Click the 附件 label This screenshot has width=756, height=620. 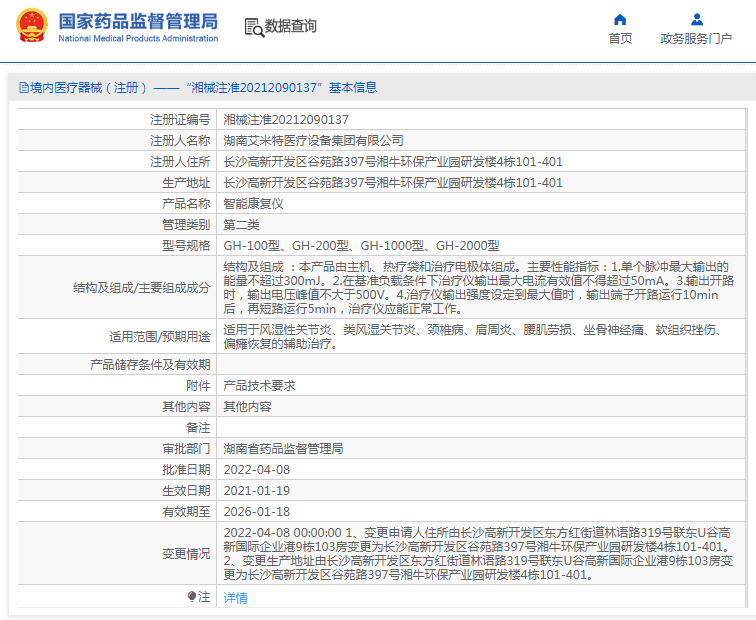point(198,386)
